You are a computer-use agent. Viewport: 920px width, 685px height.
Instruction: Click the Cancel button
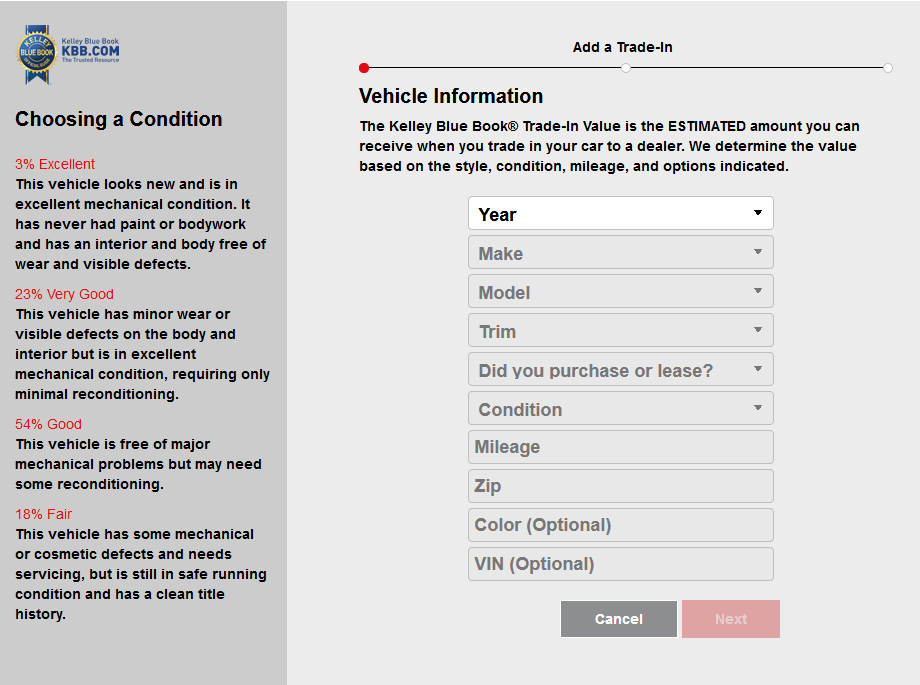coord(618,619)
